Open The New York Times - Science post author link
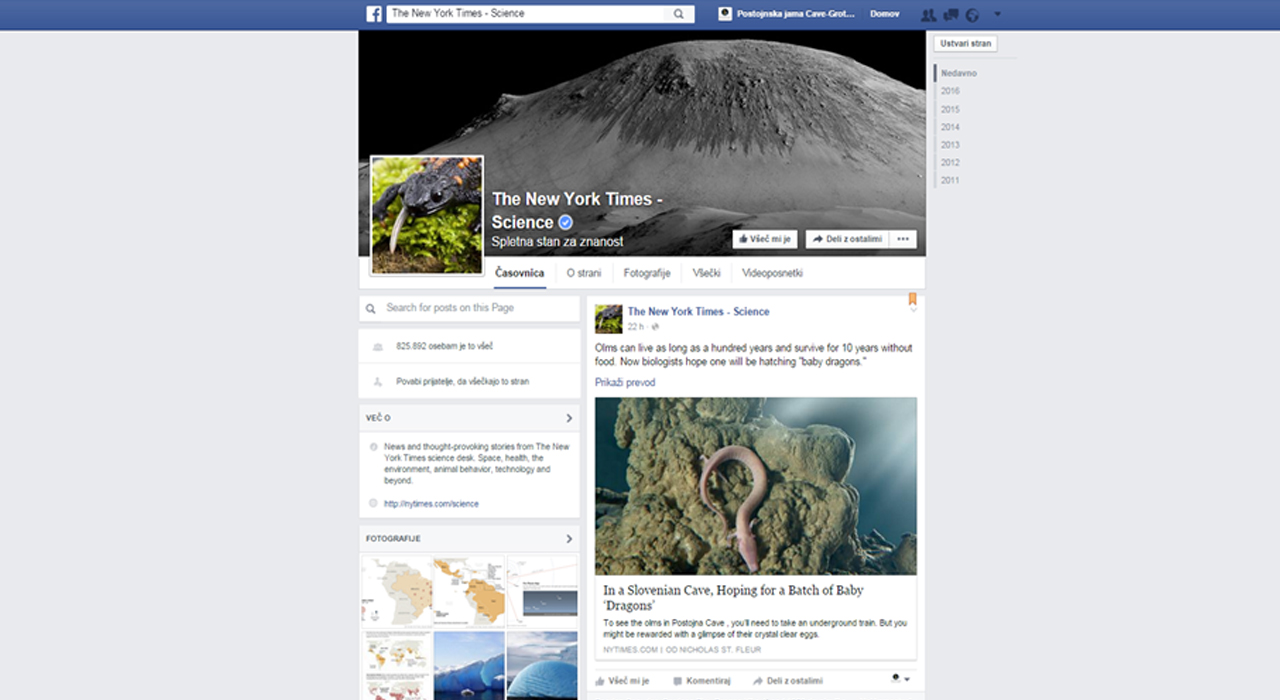 (698, 312)
